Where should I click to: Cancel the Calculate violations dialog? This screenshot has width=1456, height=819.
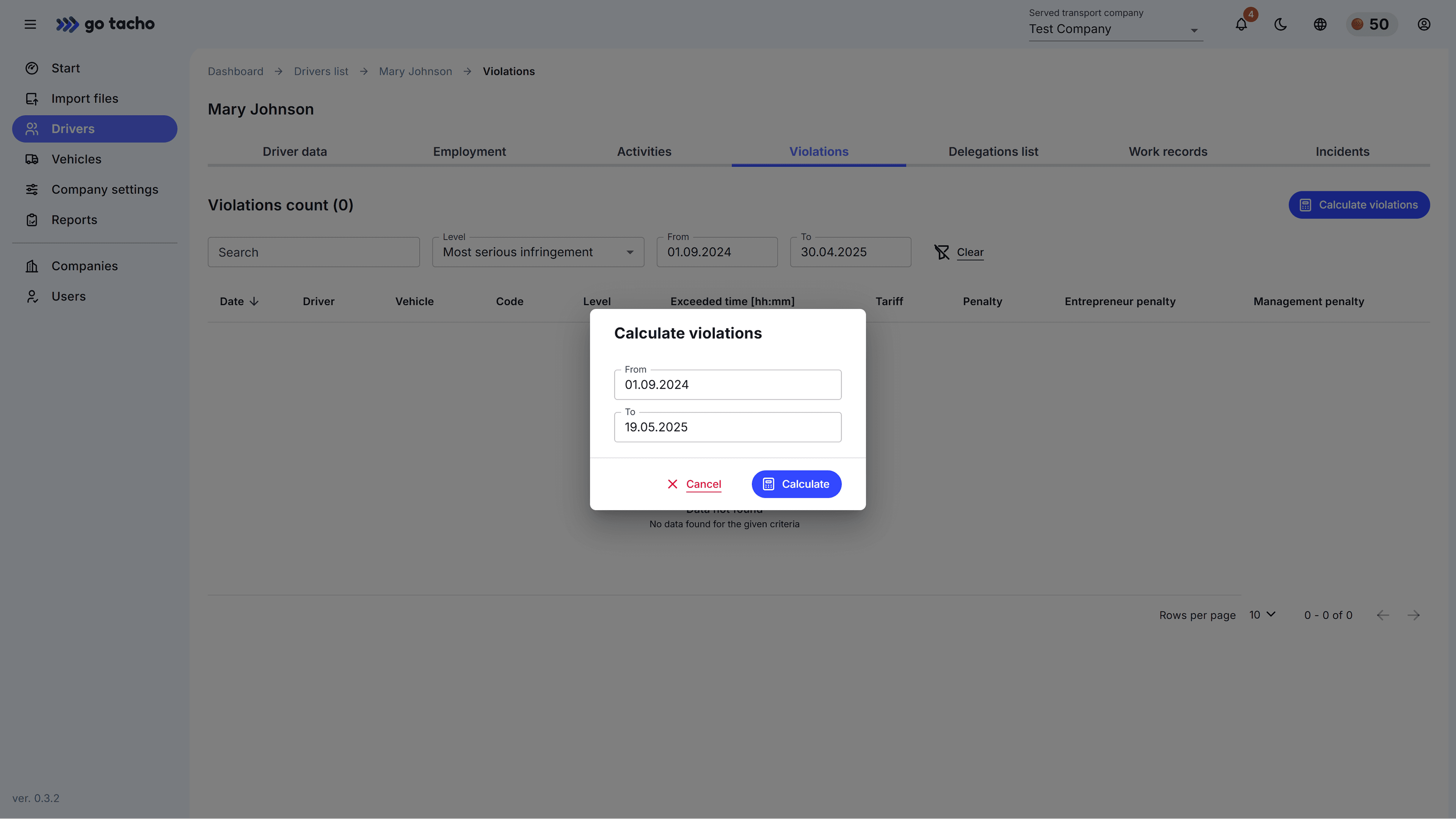(x=694, y=484)
